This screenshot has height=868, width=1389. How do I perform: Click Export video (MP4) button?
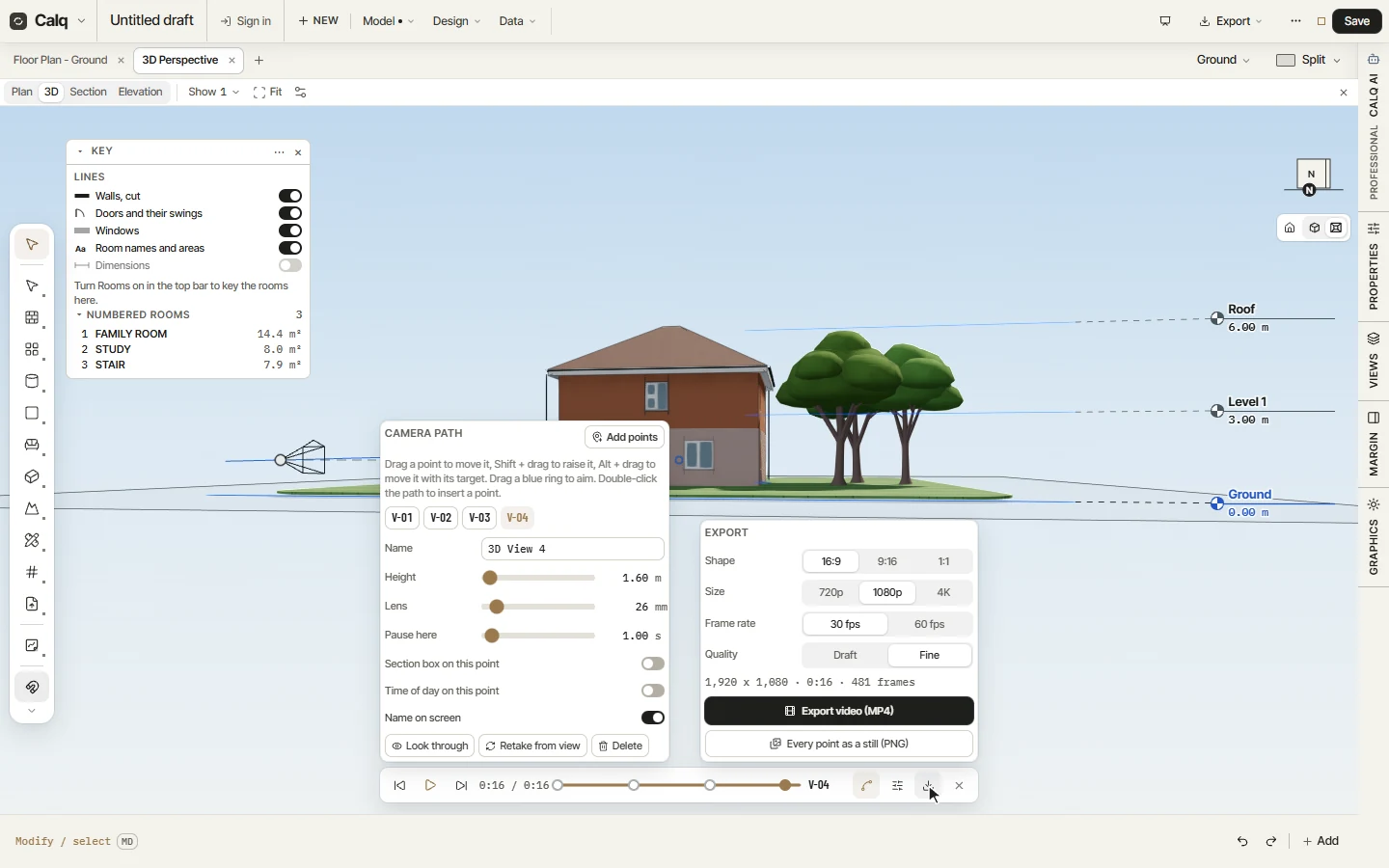tap(840, 712)
